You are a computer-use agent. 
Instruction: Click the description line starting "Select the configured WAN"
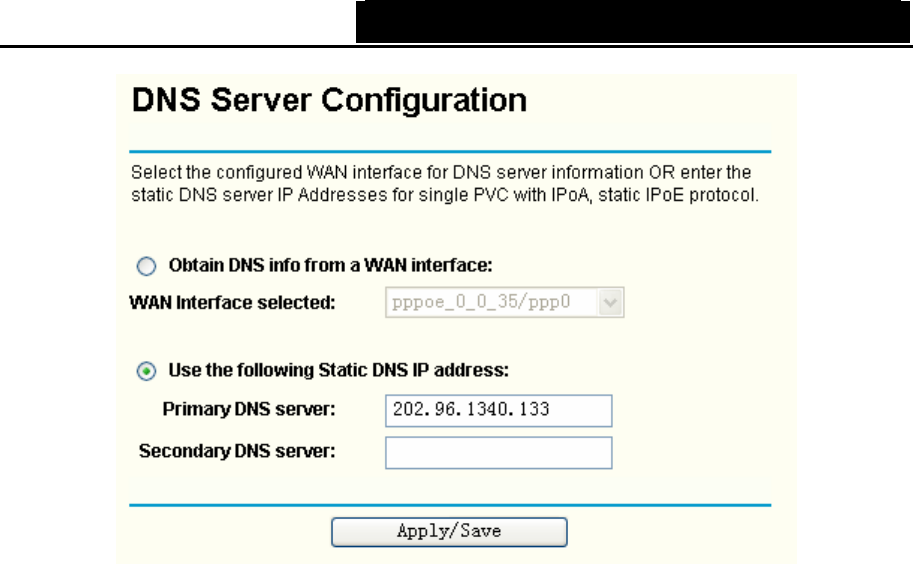[441, 173]
